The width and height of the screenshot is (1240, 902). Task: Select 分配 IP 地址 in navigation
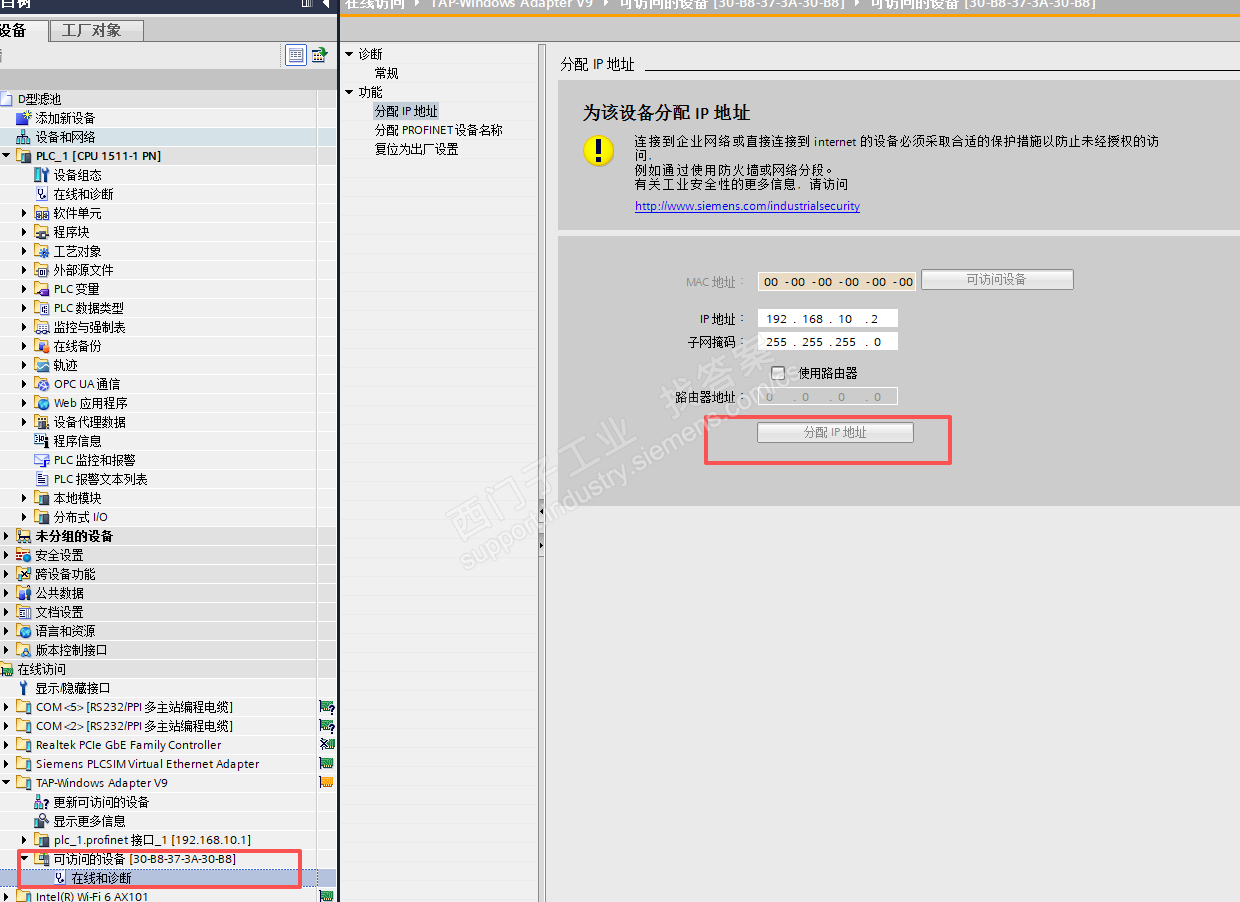[406, 111]
